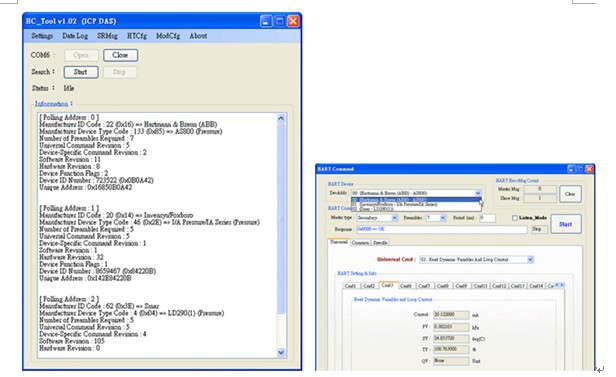The height and width of the screenshot is (377, 616).
Task: Click the Start button in HART Command
Action: 566,224
